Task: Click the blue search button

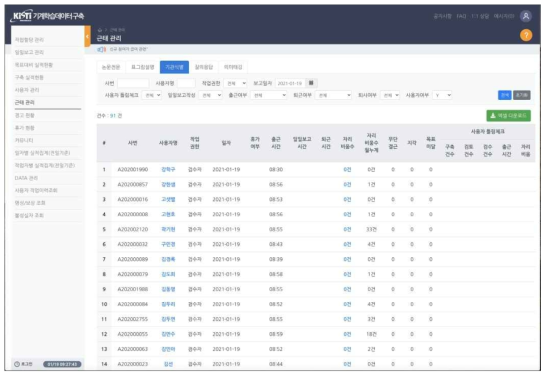Action: click(x=504, y=95)
